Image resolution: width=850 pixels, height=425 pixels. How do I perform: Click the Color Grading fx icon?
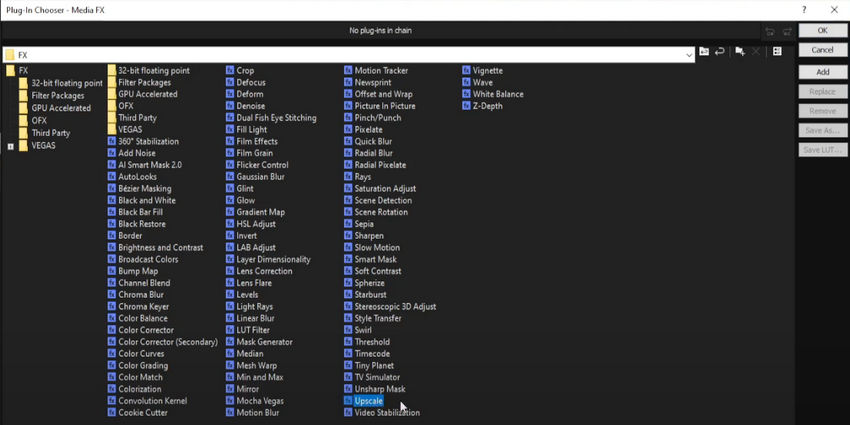pos(111,366)
